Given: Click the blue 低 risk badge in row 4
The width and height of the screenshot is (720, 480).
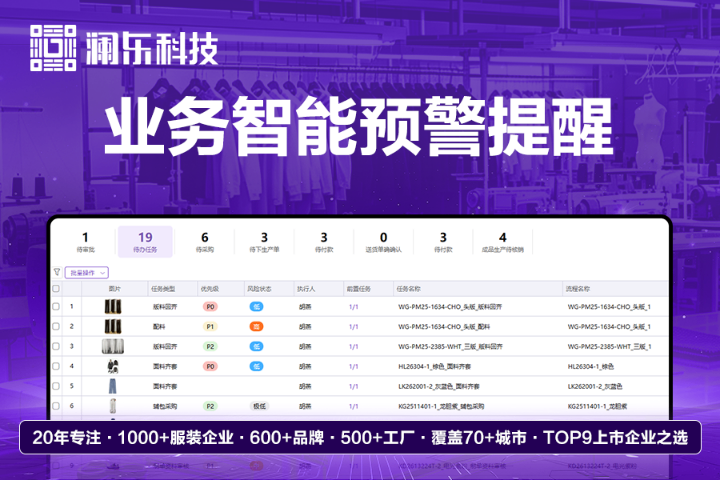Looking at the screenshot, I should pyautogui.click(x=257, y=367).
